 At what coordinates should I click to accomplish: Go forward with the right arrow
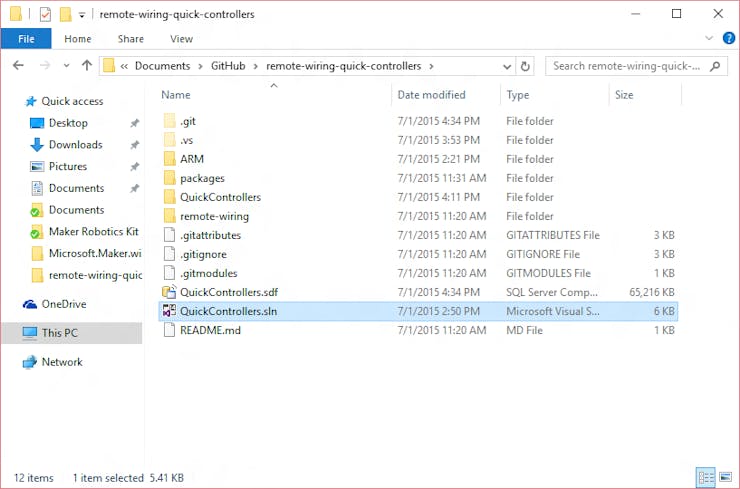tap(45, 66)
